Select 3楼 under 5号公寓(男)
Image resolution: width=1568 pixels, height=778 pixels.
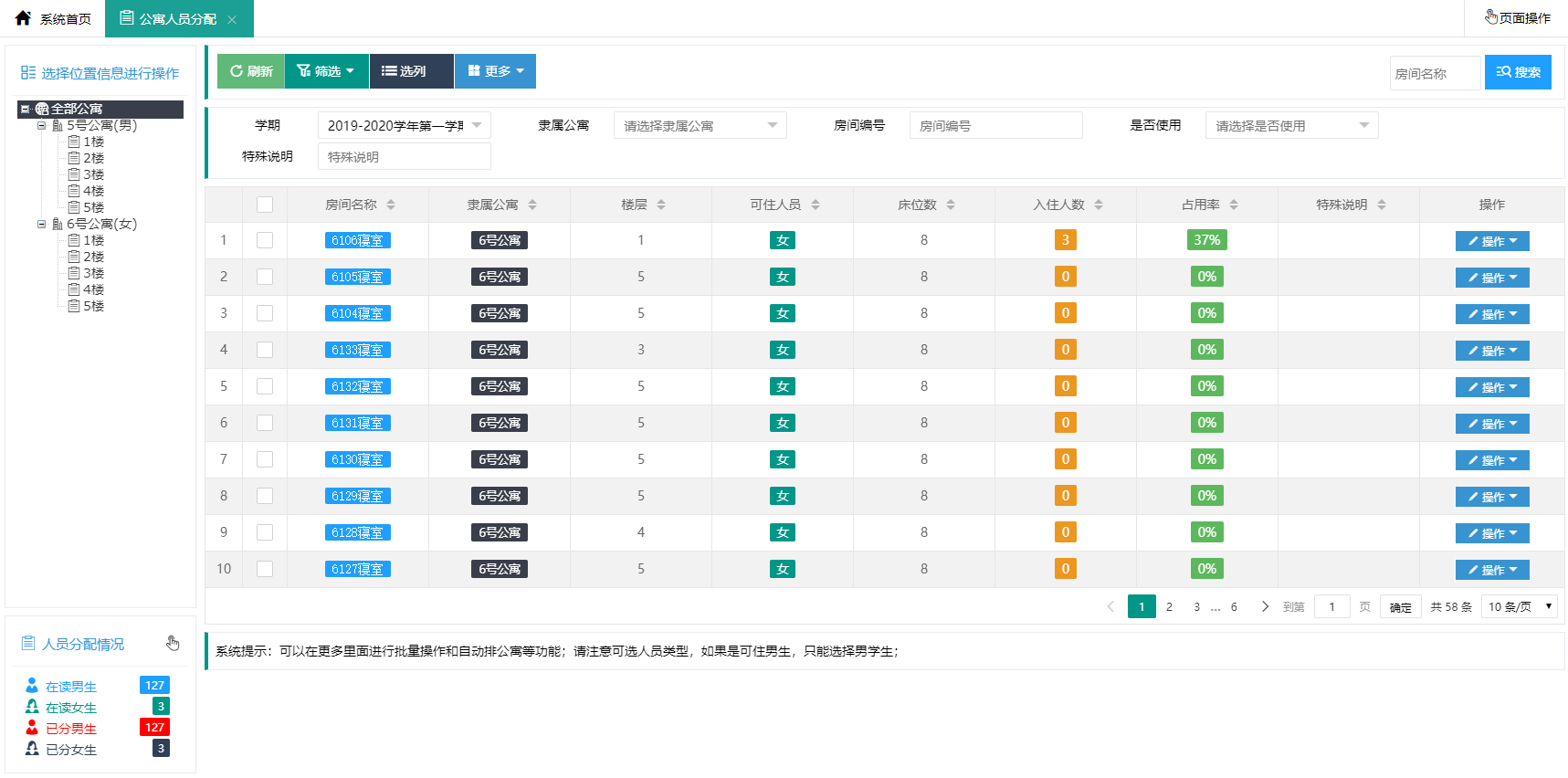pyautogui.click(x=94, y=174)
